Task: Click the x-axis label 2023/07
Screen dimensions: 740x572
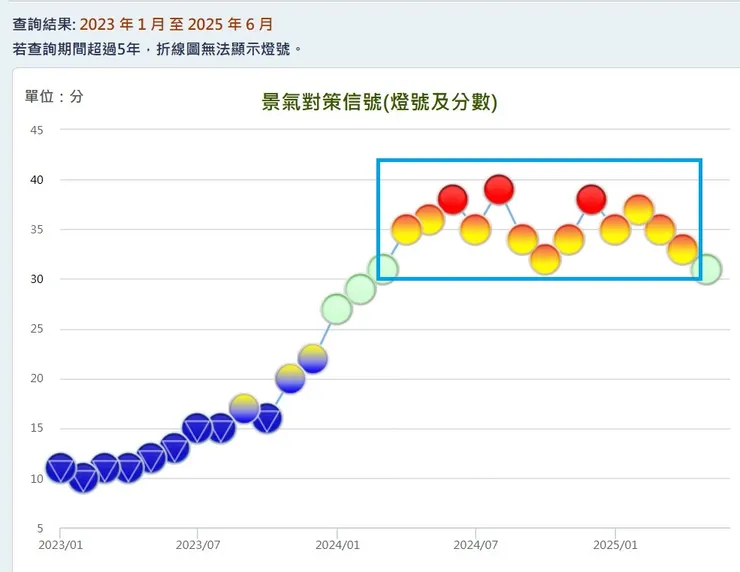Action: click(198, 545)
